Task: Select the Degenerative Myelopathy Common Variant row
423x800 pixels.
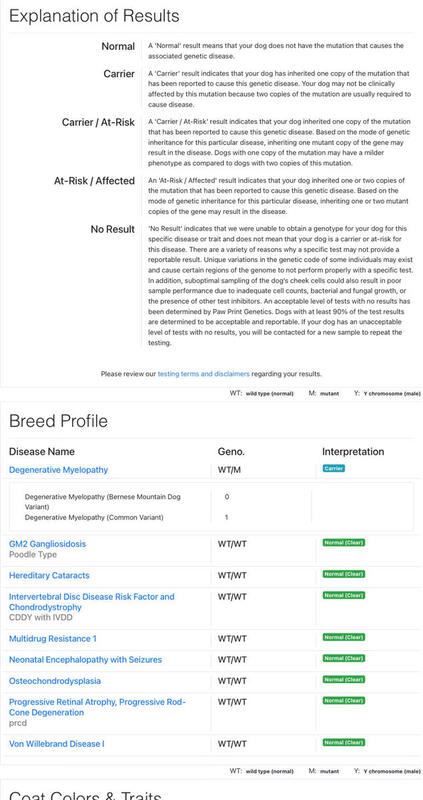Action: (211, 517)
